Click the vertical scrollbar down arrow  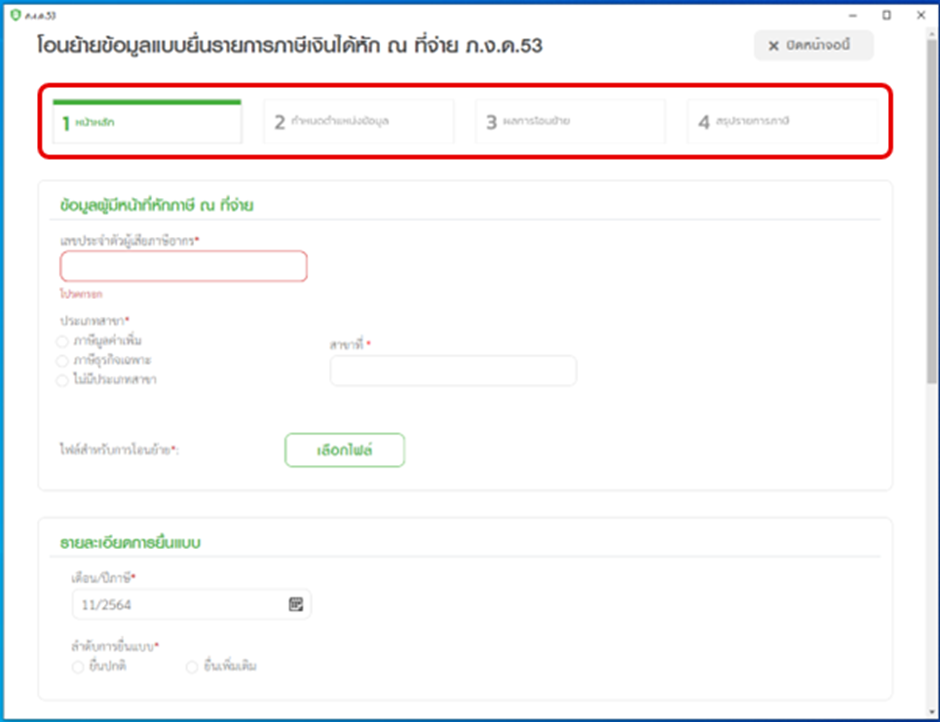pos(932,712)
